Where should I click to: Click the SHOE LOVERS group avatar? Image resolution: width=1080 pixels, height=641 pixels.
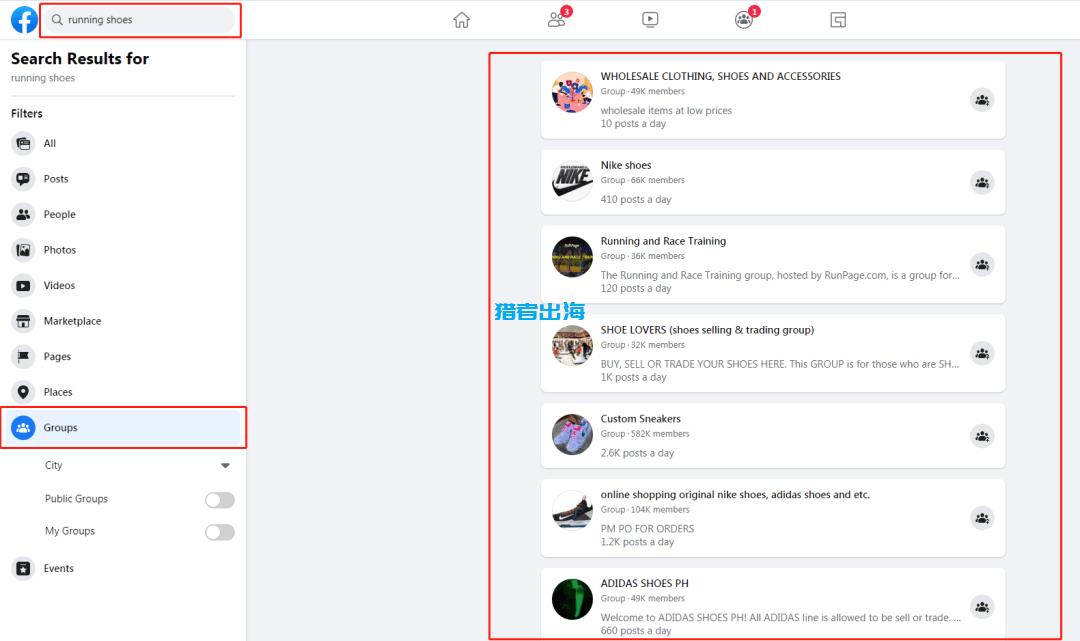click(x=572, y=346)
